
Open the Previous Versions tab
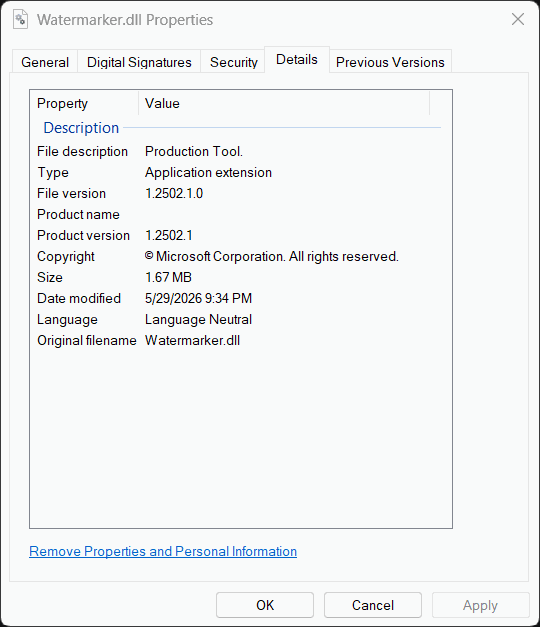pos(390,62)
